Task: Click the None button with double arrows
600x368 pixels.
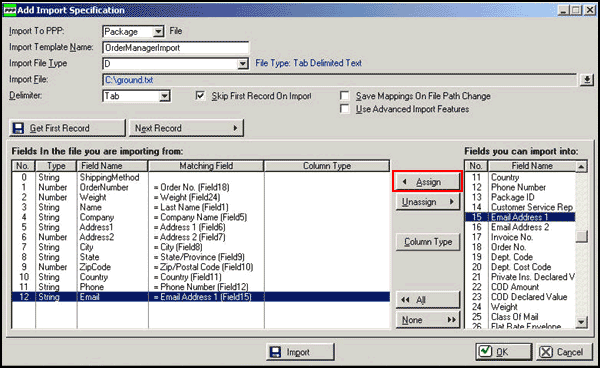Action: [427, 320]
